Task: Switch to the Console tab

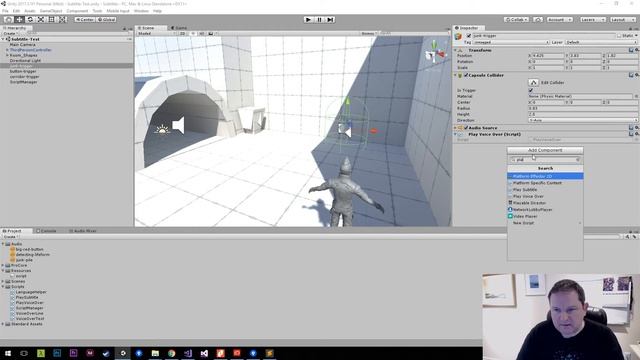Action: pyautogui.click(x=46, y=231)
